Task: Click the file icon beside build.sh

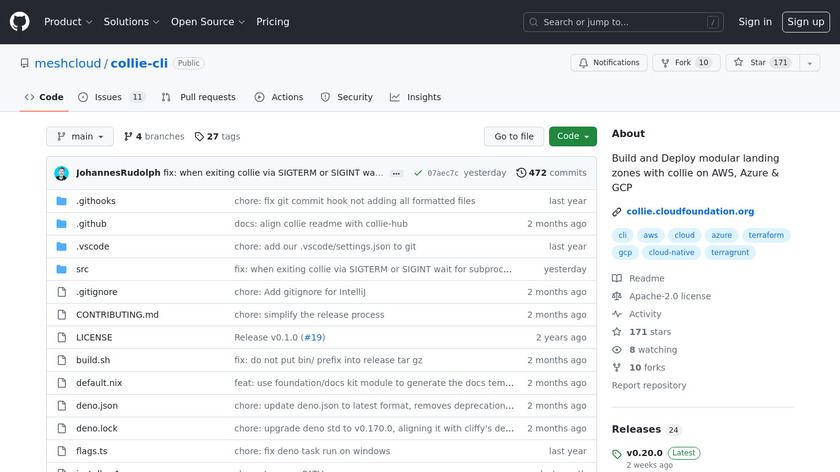Action: tap(62, 361)
